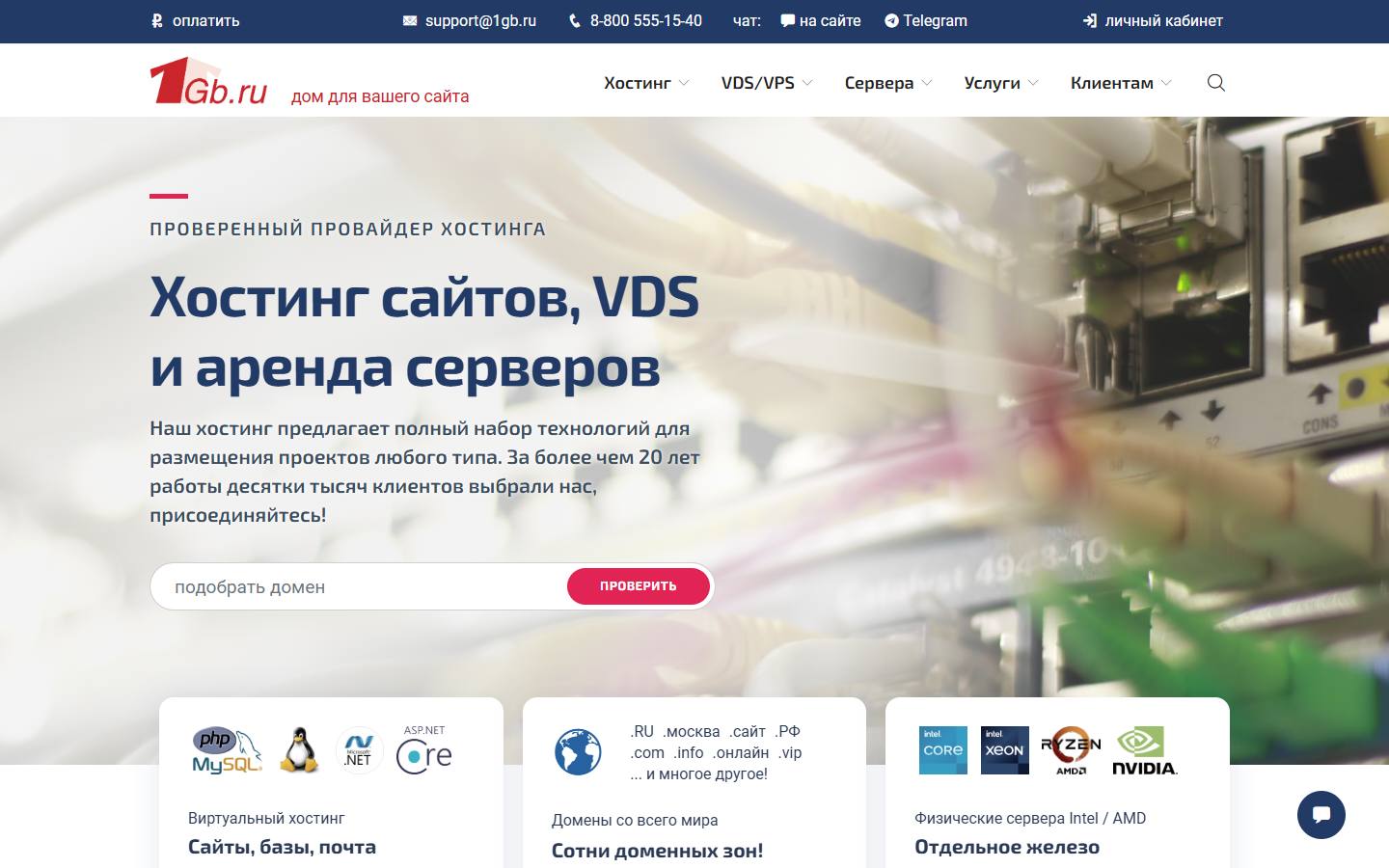Open the floating chat widget button
The image size is (1389, 868).
coord(1321,815)
